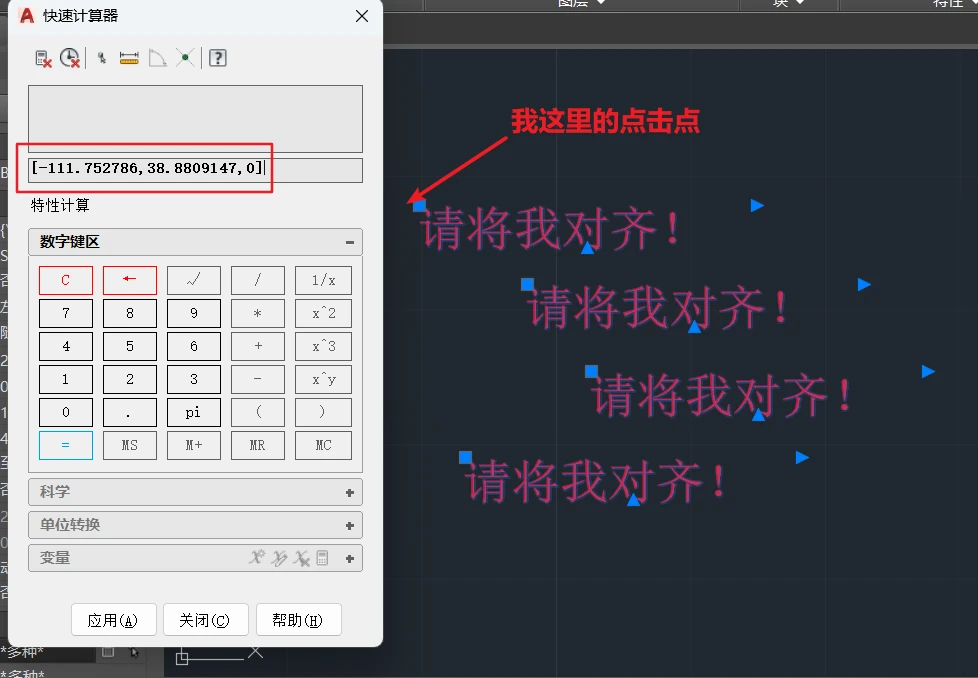The image size is (978, 678).
Task: Click the plus + button
Action: (x=258, y=346)
